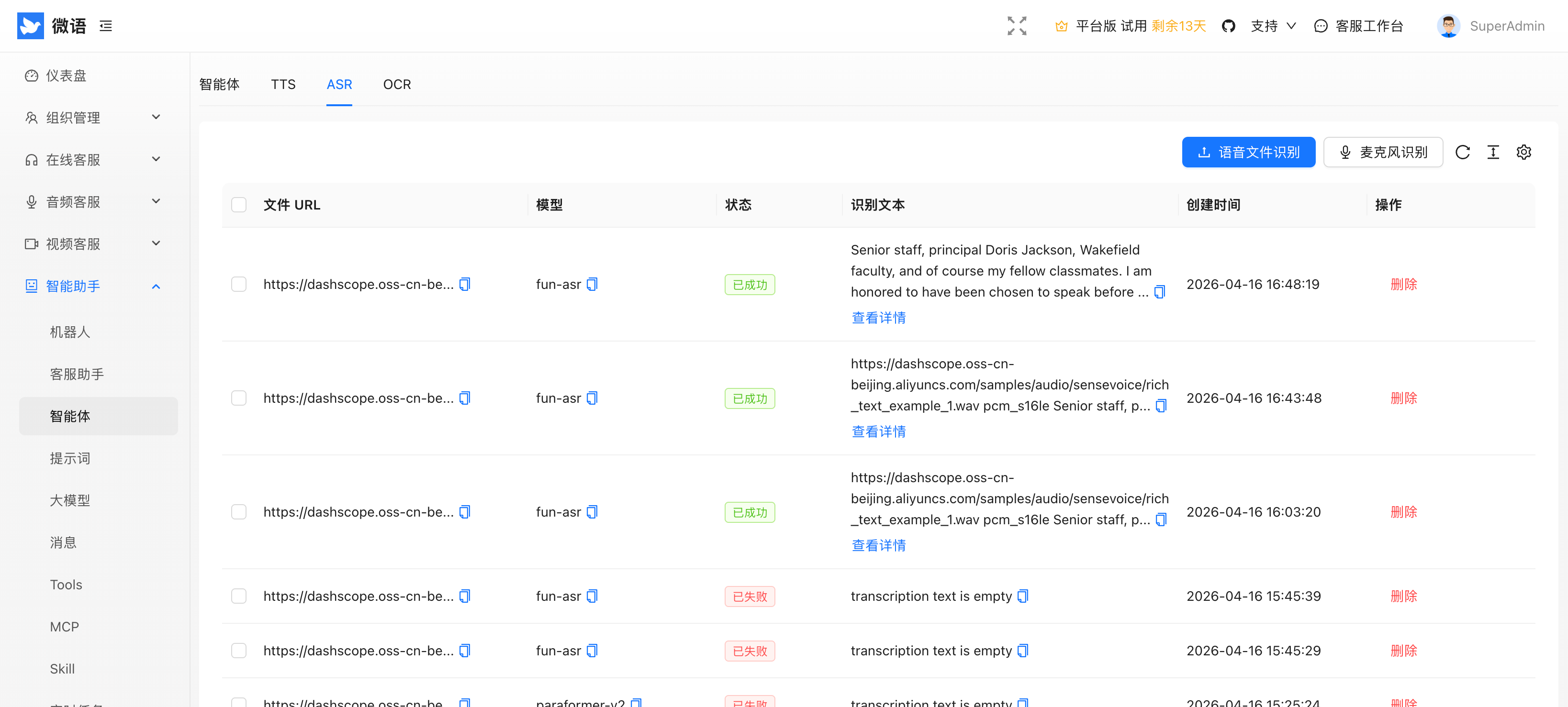Viewport: 1568px width, 707px height.
Task: Copy fun-asr model name in 16:48:19 row
Action: tap(592, 284)
